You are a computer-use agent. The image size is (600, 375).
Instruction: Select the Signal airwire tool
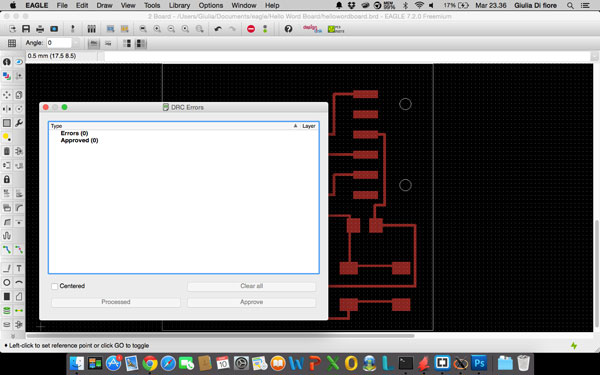coord(19,310)
